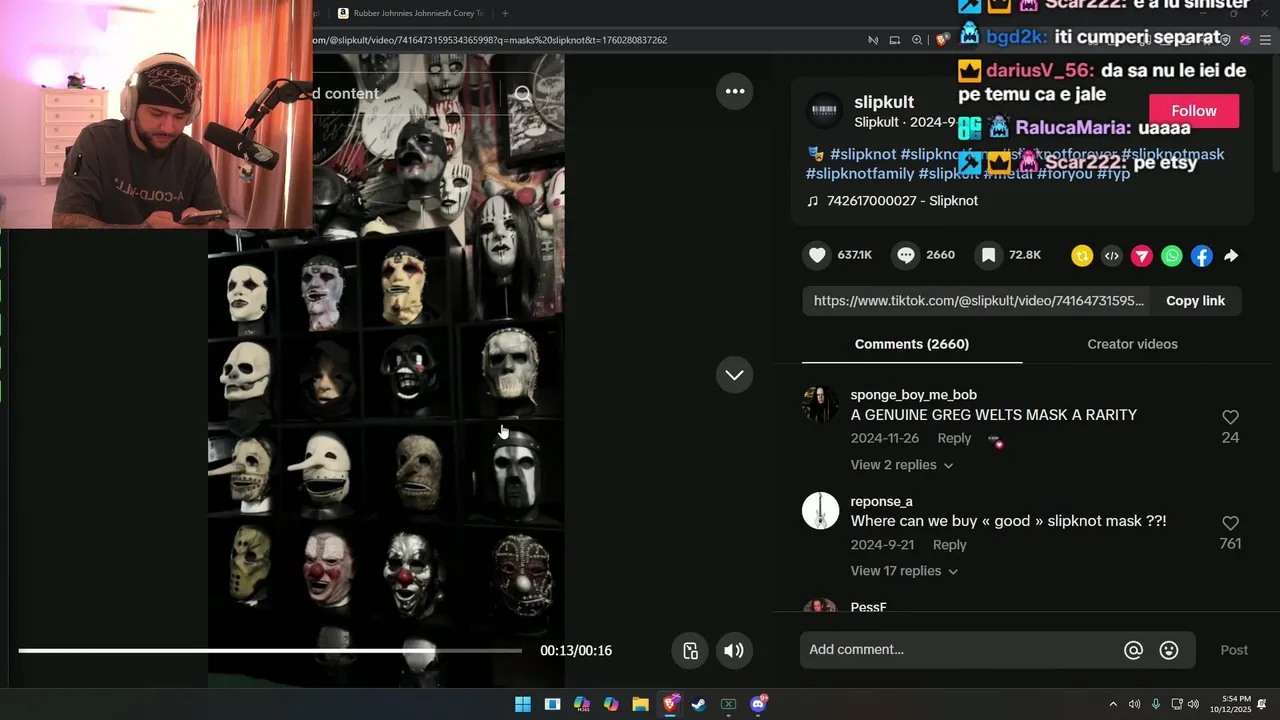The image size is (1280, 720).
Task: Like the video with heart icon
Action: (x=817, y=255)
